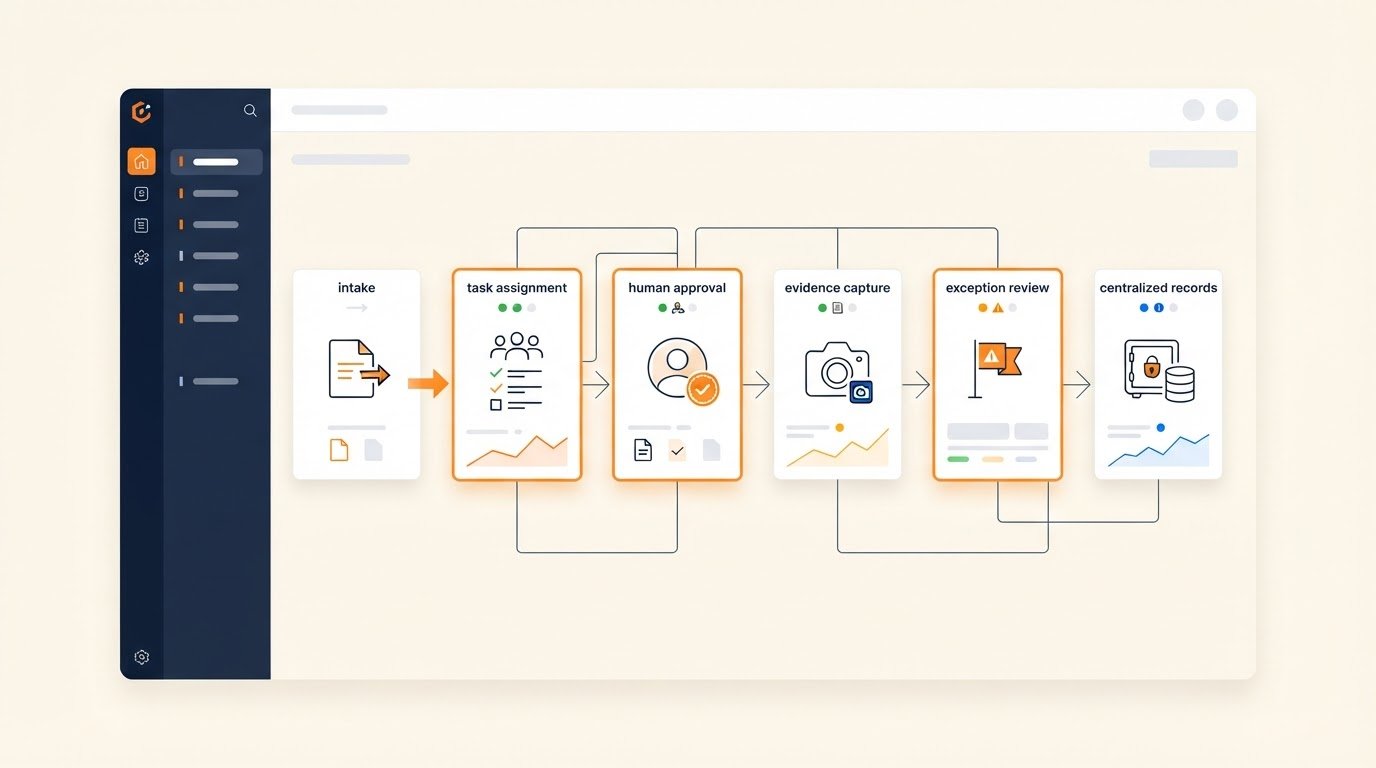Click the "evidence capture" card title

click(837, 288)
